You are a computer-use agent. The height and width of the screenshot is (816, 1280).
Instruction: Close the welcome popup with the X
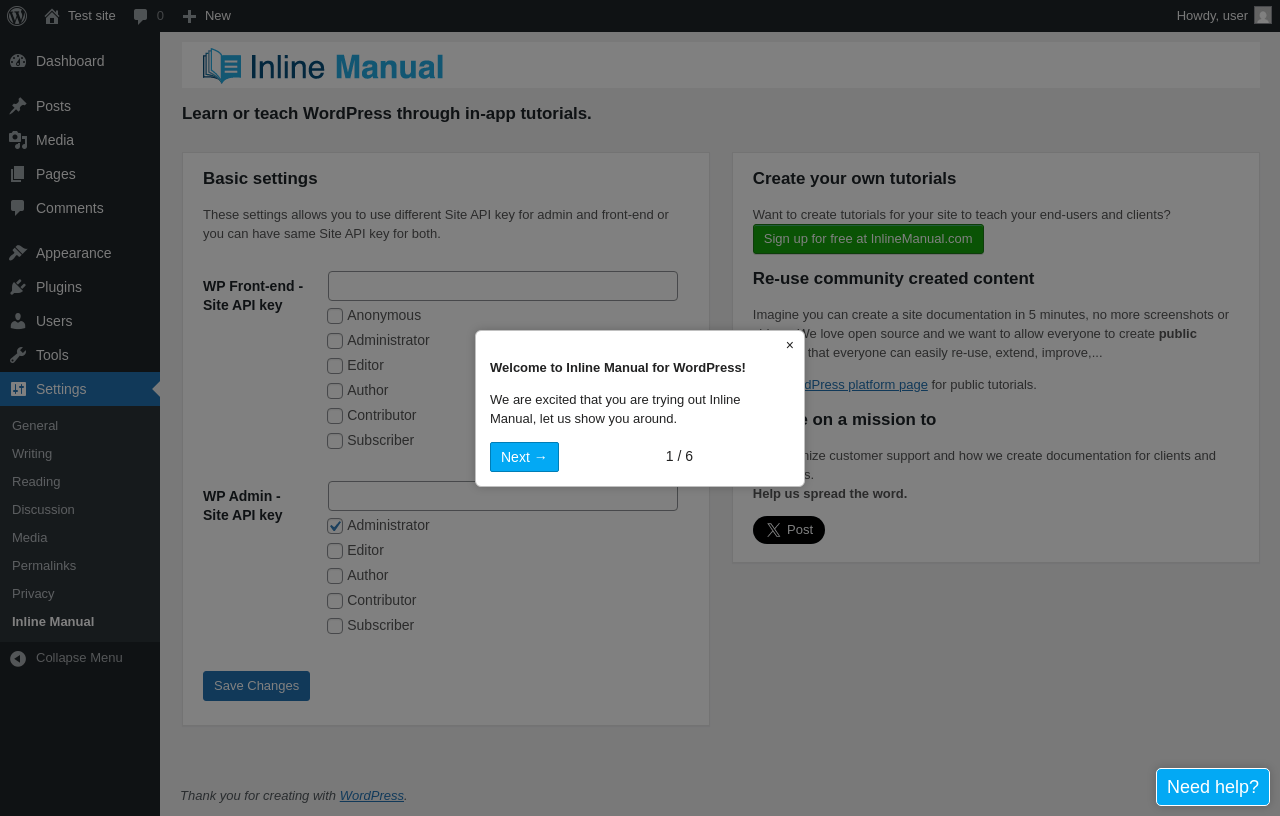[x=790, y=345]
